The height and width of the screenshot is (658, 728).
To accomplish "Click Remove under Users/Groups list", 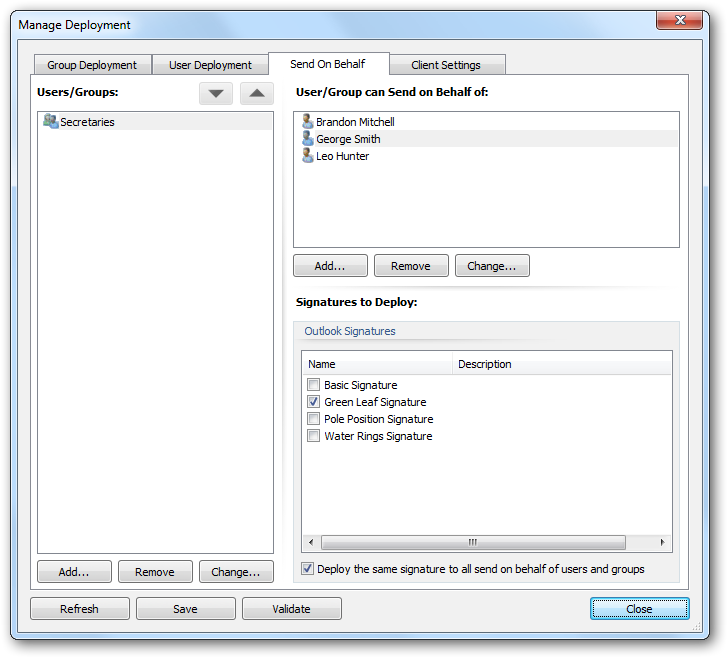I will pyautogui.click(x=155, y=572).
